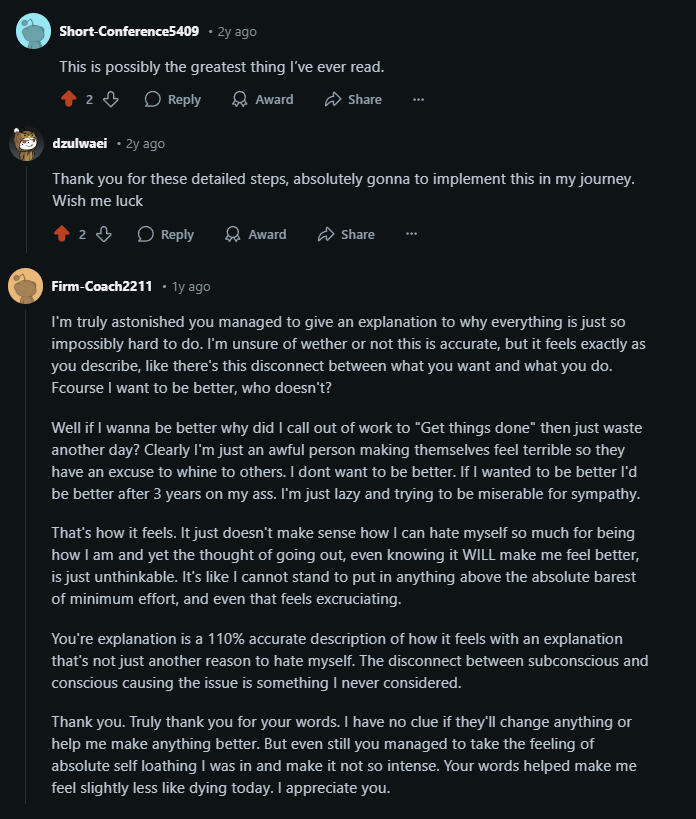
Task: Open more options on Short-Conference5409's comment
Action: click(x=418, y=99)
